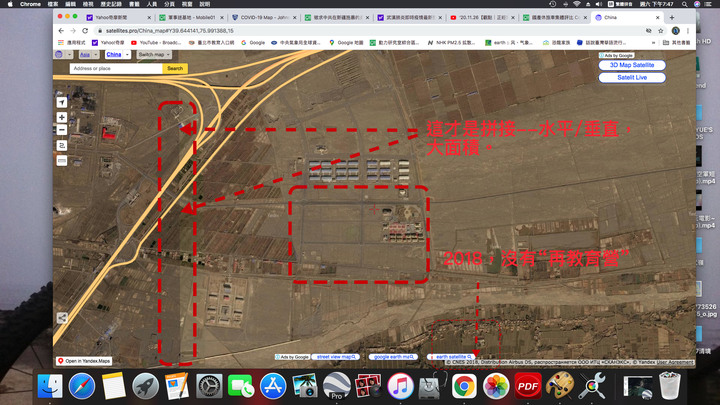
Task: Zoom in the map with plus button
Action: [62, 118]
